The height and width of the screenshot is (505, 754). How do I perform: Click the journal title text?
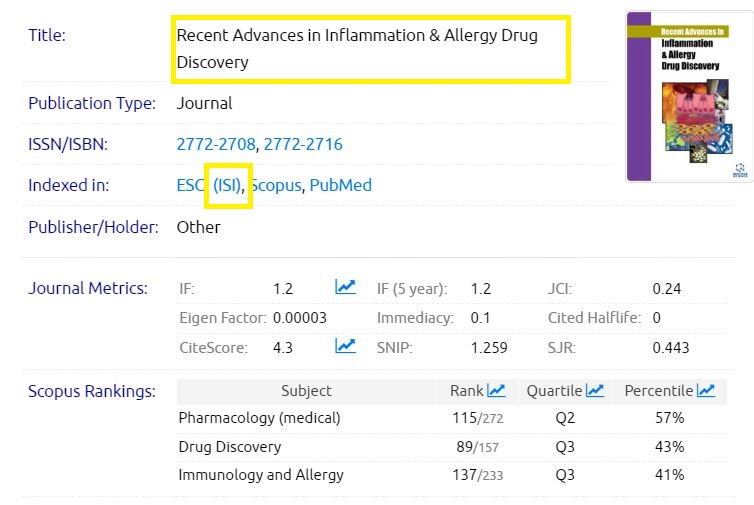(x=356, y=48)
